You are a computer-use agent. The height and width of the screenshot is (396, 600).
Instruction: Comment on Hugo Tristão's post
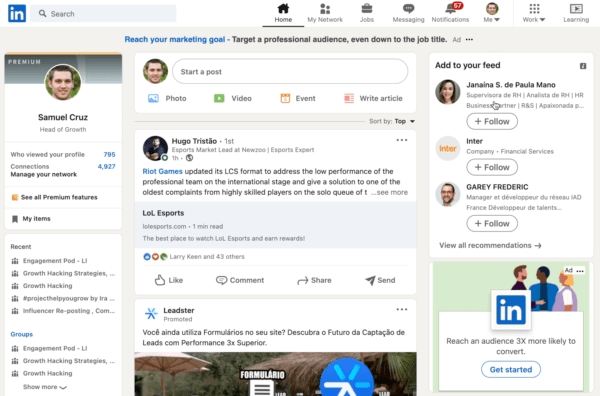[240, 280]
